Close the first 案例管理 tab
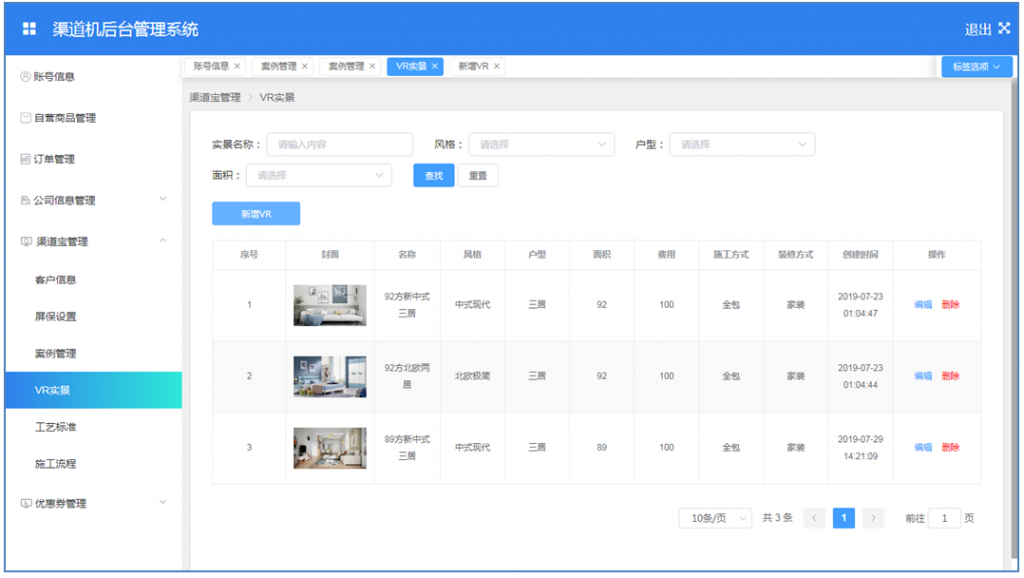Image resolution: width=1024 pixels, height=578 pixels. 304,66
